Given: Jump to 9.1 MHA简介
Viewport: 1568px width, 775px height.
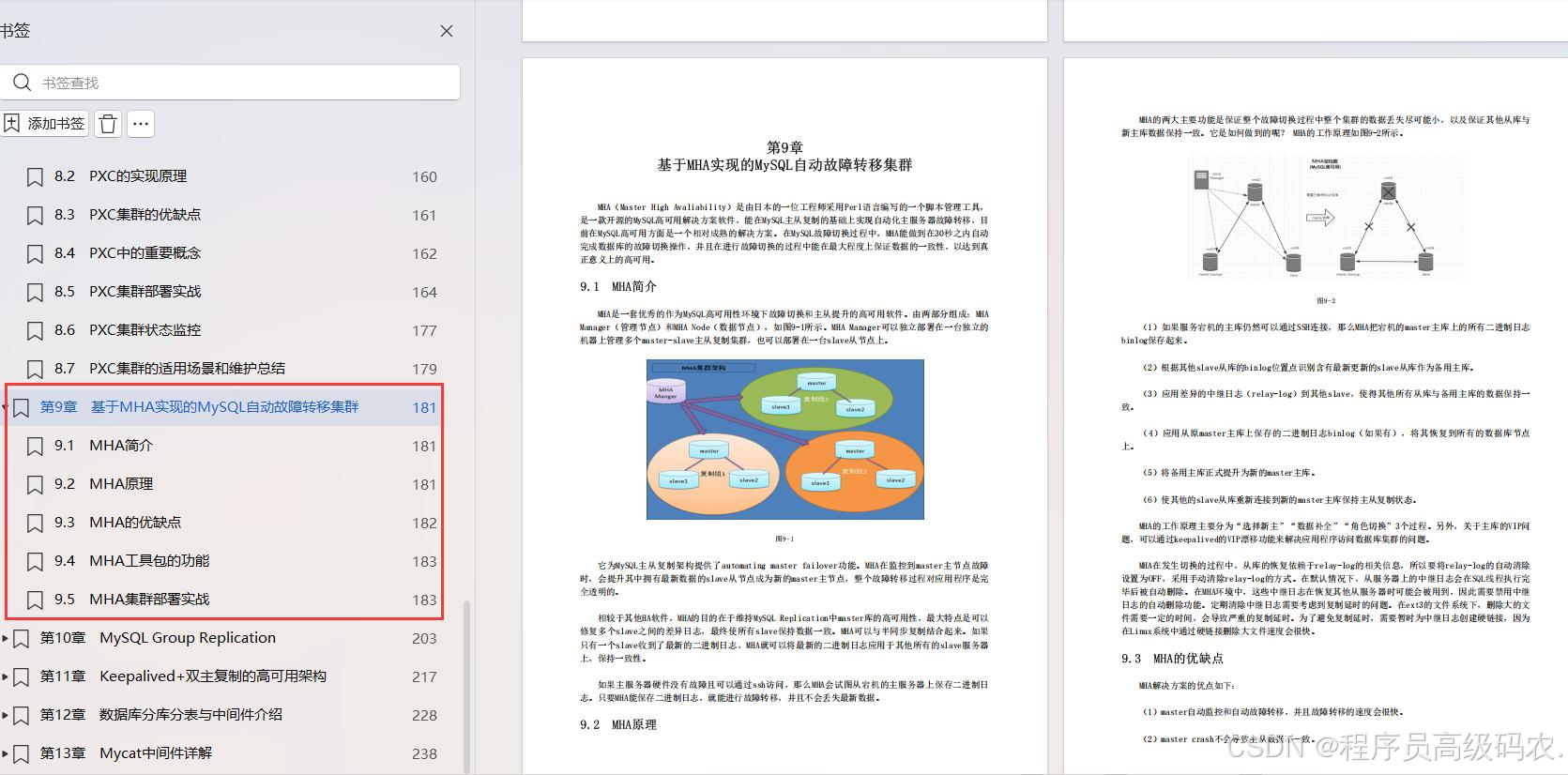Looking at the screenshot, I should 103,446.
